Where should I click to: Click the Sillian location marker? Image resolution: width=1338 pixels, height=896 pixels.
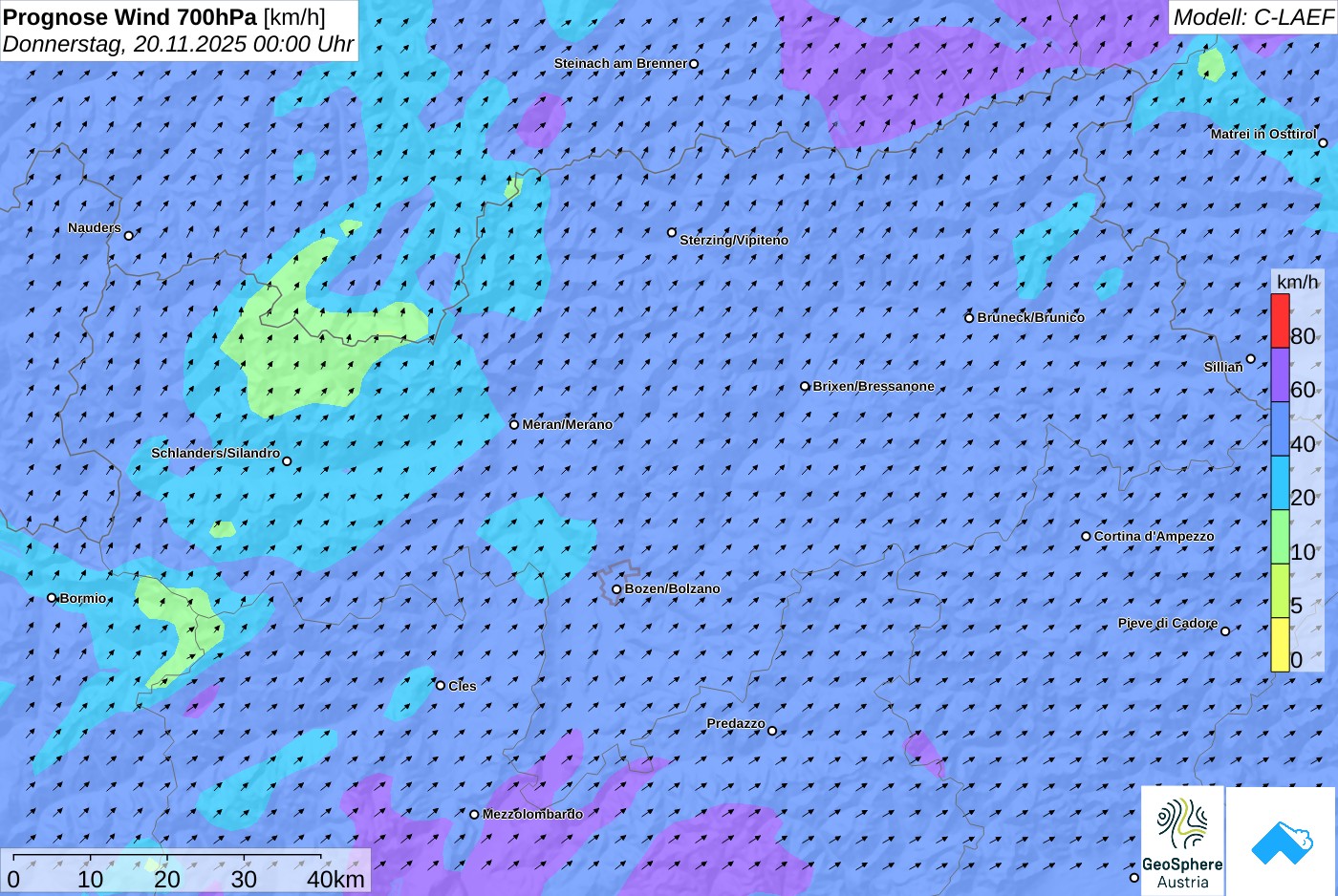coord(1250,359)
